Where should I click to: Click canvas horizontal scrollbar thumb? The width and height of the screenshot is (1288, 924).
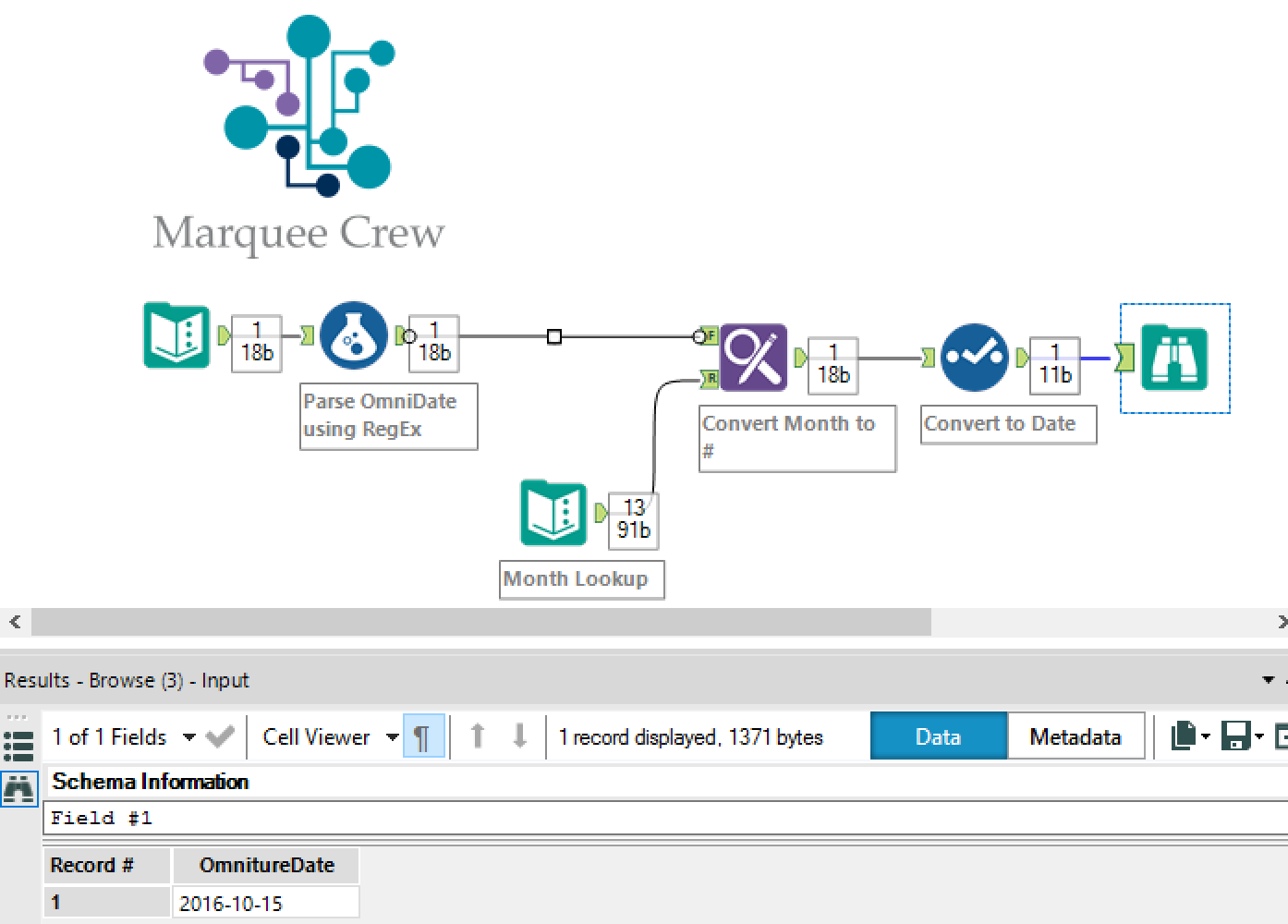[x=481, y=622]
